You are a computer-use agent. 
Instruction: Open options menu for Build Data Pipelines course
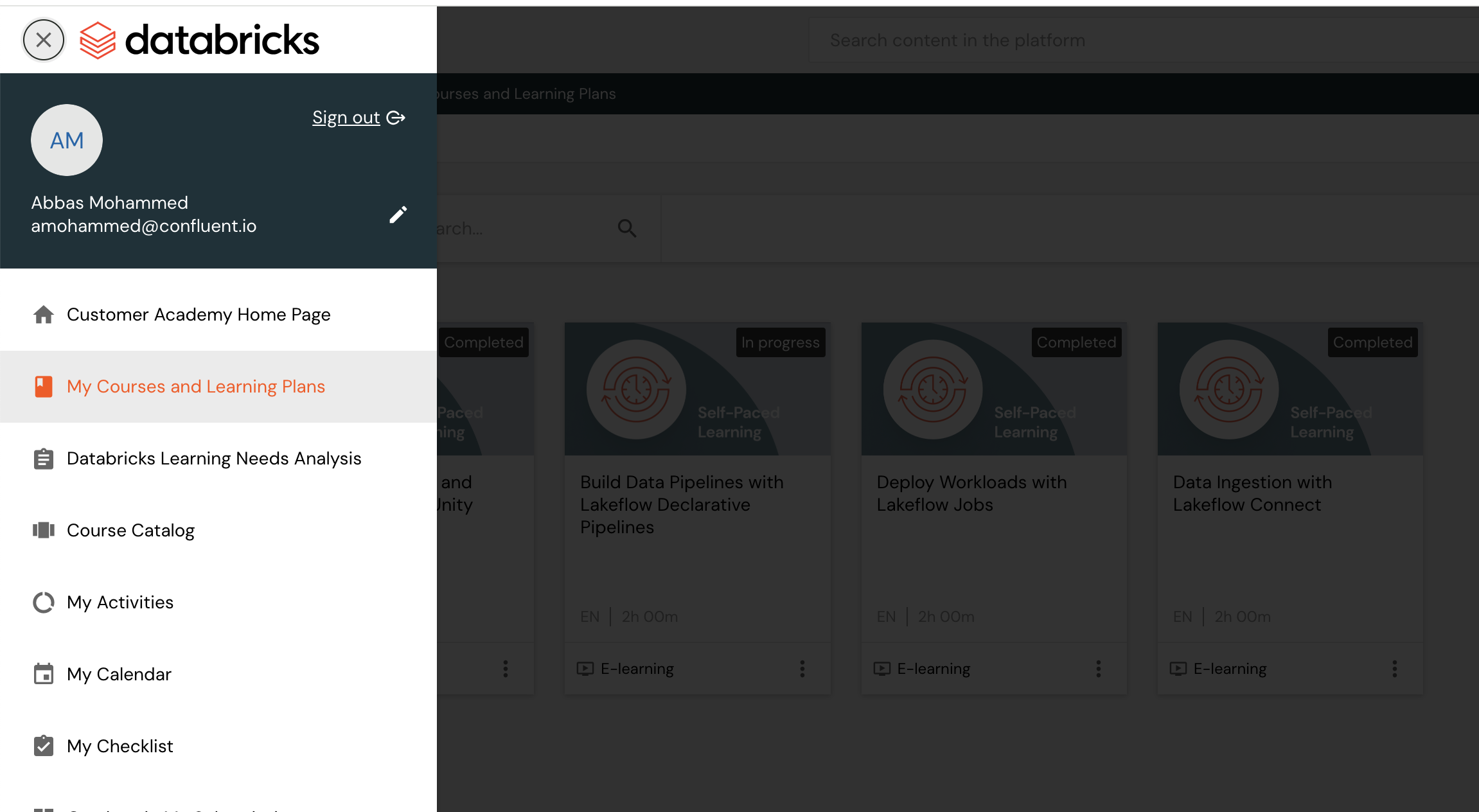(x=802, y=669)
